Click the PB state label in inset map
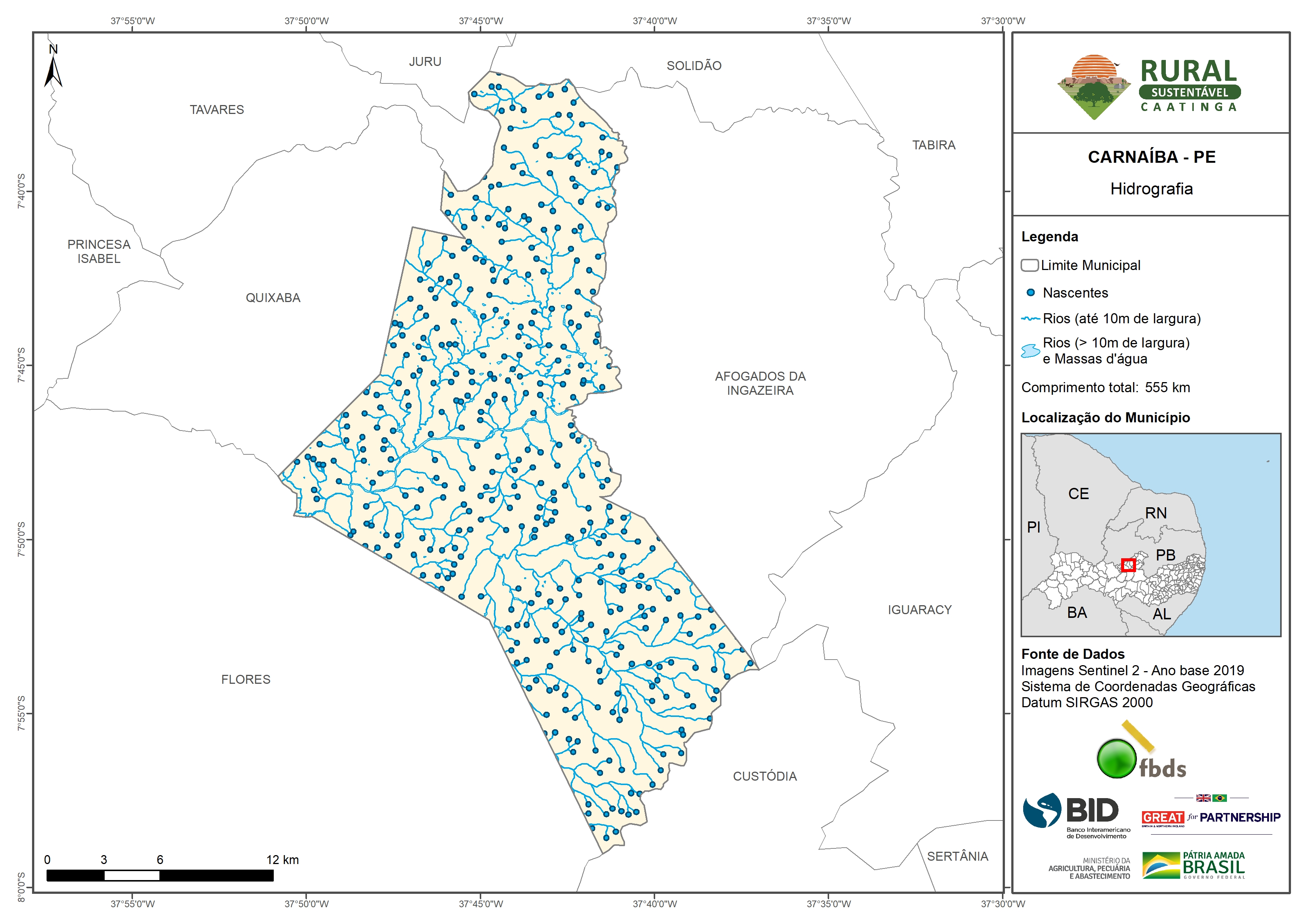This screenshot has width=1307, height=924. [x=1165, y=555]
